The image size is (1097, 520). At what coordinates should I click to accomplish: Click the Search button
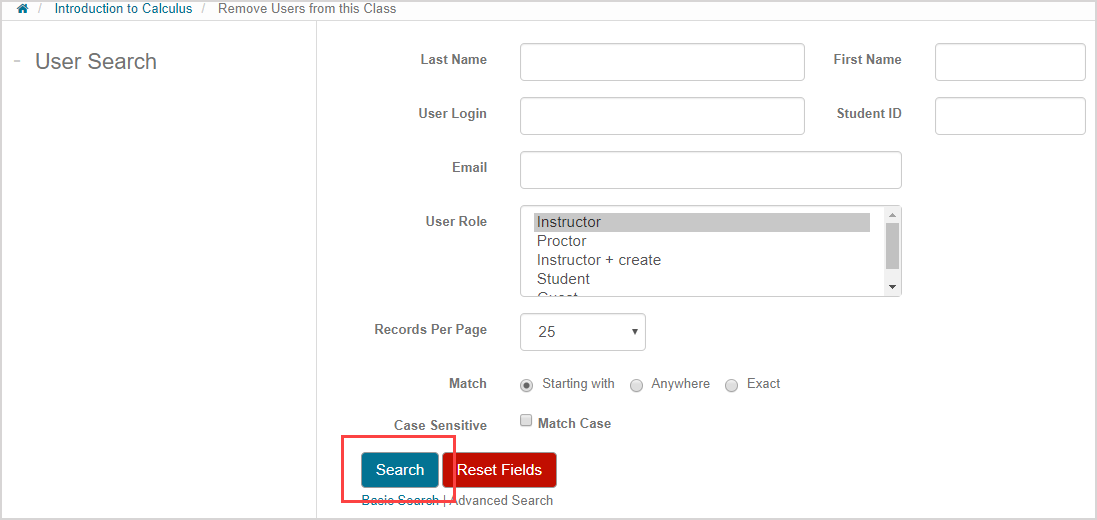coord(400,470)
